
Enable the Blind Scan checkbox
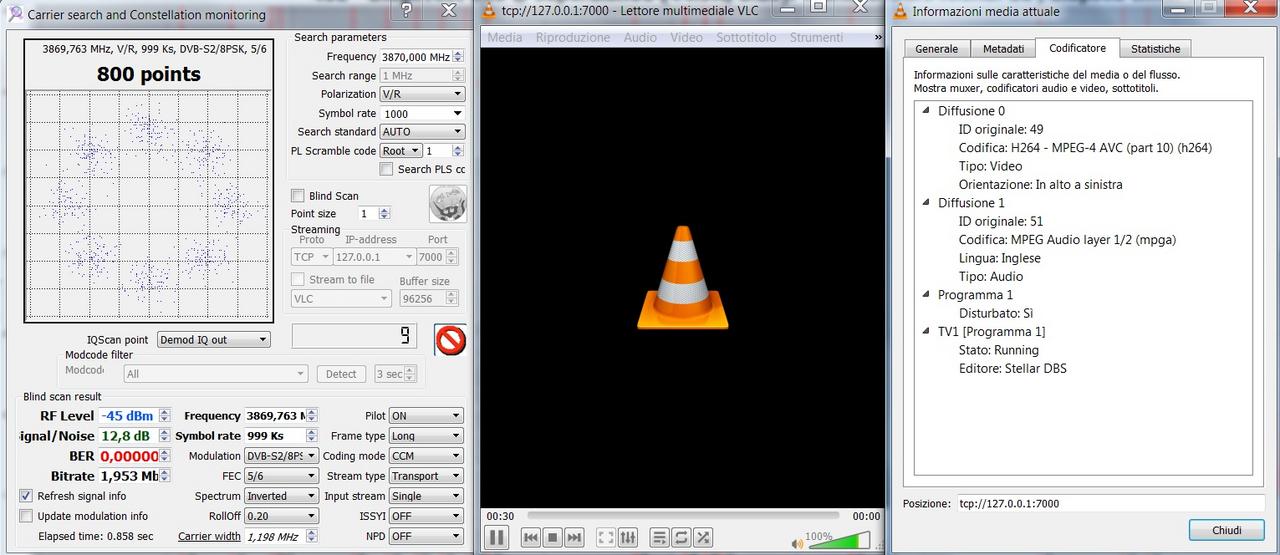pos(297,196)
